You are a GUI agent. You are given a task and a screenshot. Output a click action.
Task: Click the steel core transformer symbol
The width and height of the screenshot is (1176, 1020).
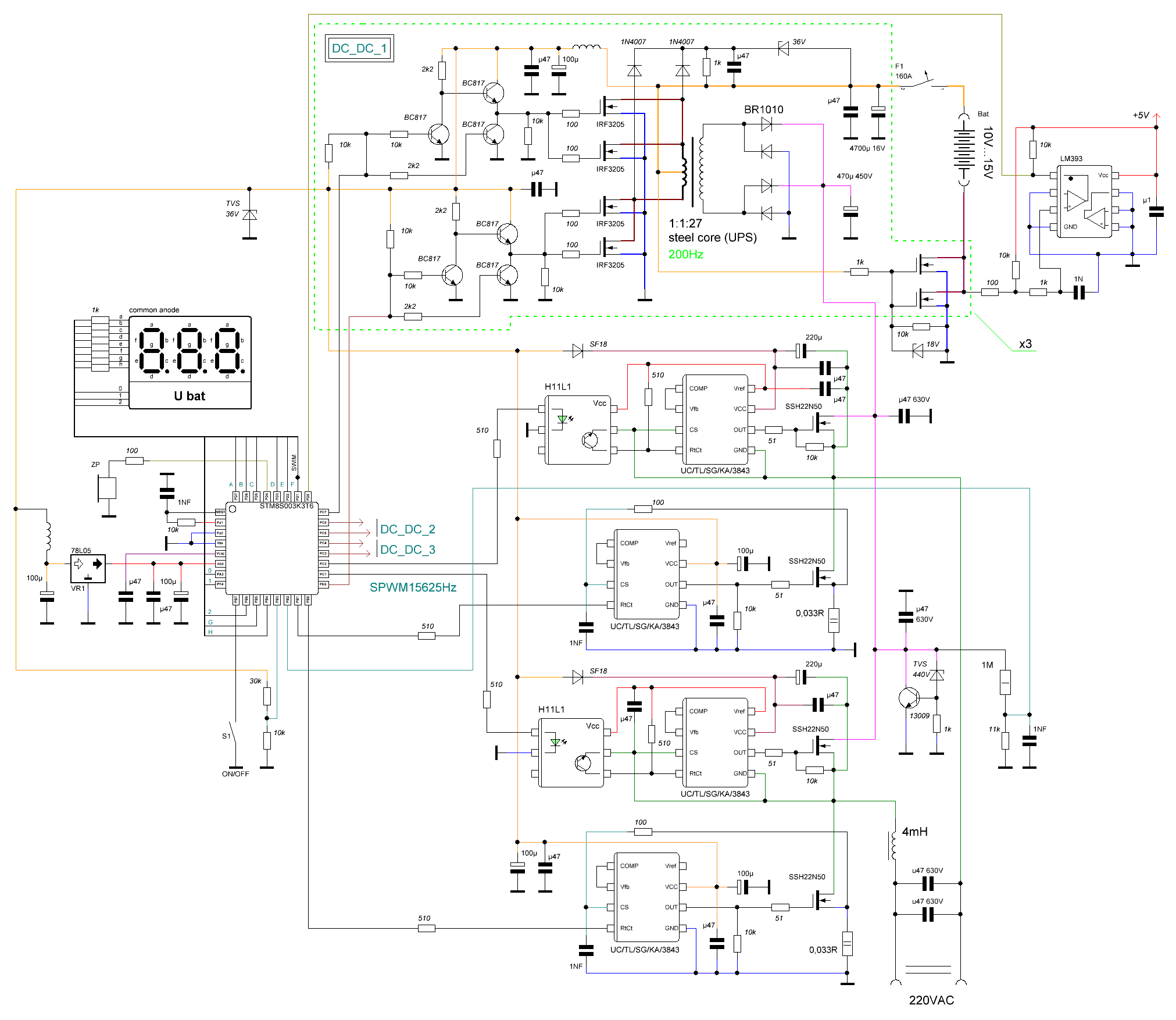[x=692, y=172]
